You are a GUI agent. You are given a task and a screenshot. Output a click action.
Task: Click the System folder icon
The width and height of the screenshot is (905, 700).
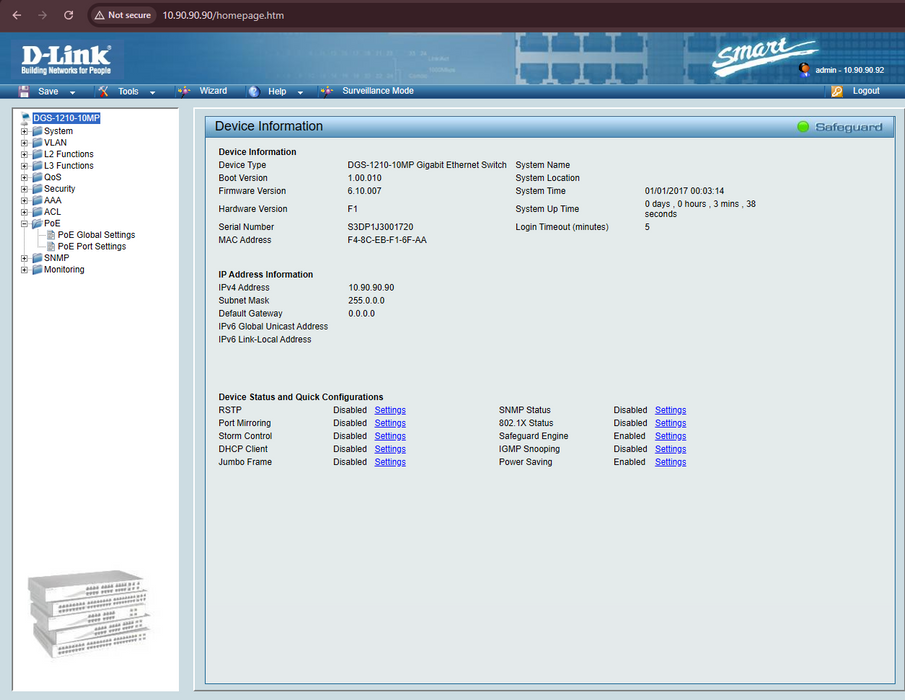click(x=38, y=131)
